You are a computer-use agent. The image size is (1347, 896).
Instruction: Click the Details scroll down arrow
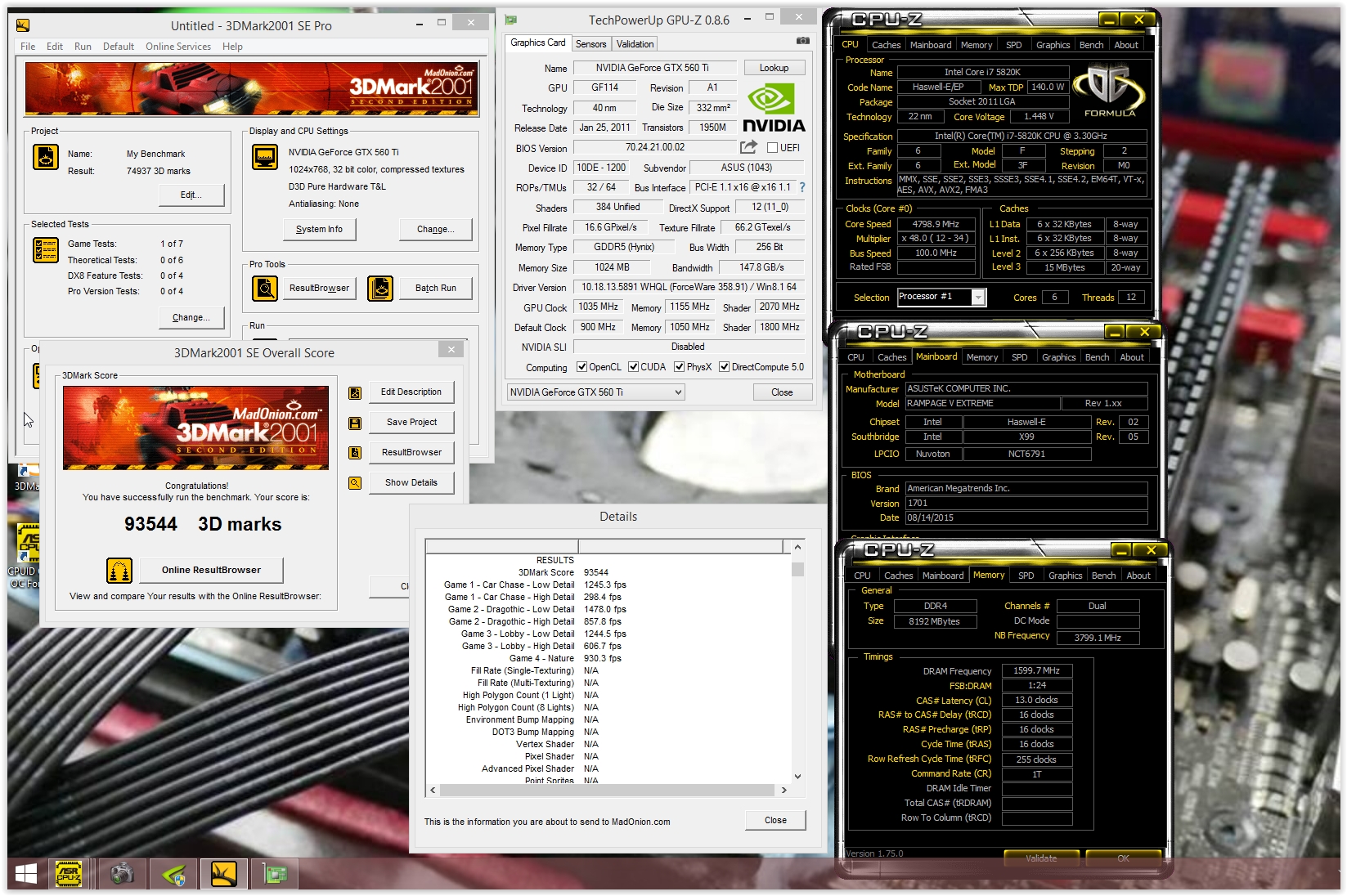[x=798, y=777]
